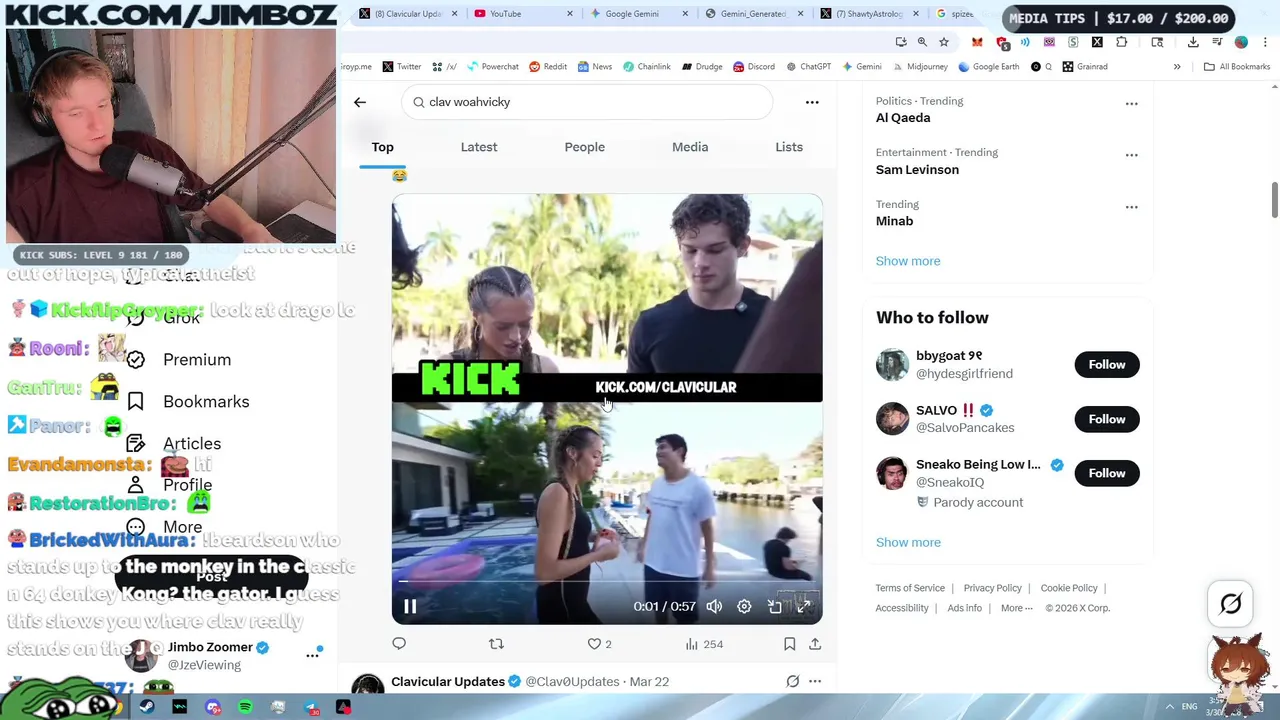The width and height of the screenshot is (1280, 720).
Task: Open Bookmarks in the sidebar
Action: 206,402
